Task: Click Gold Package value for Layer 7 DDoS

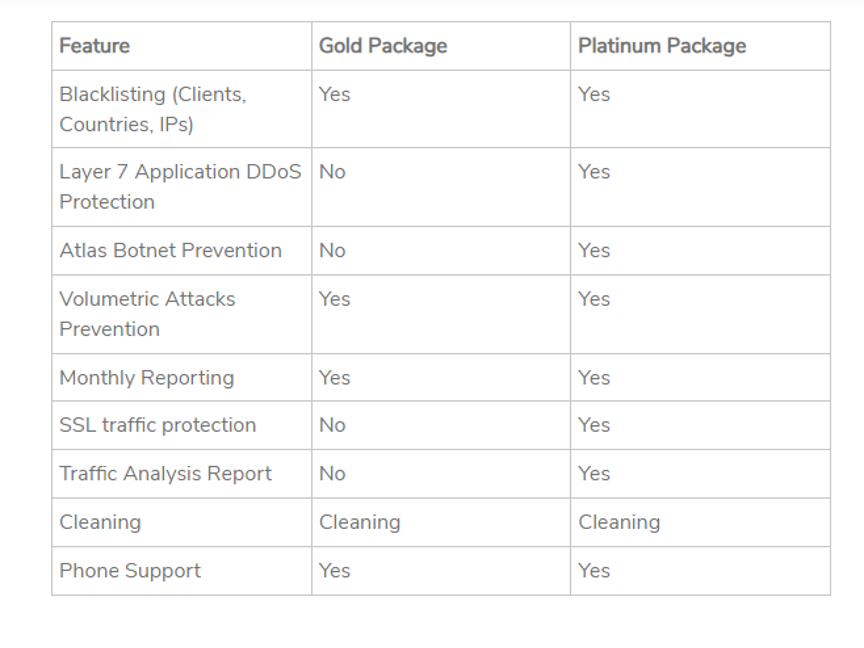Action: pyautogui.click(x=333, y=172)
